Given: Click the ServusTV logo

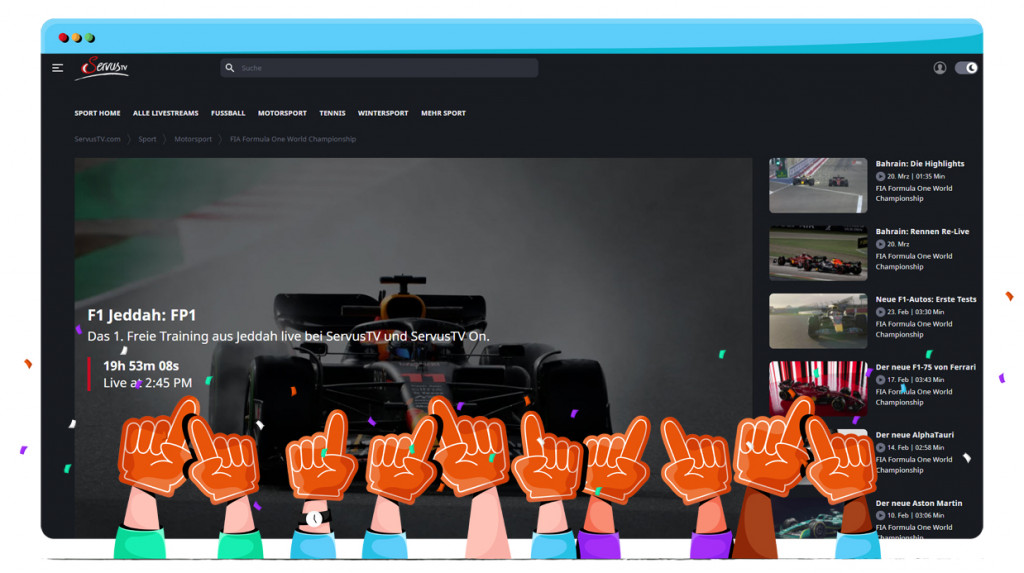Looking at the screenshot, I should pyautogui.click(x=103, y=68).
